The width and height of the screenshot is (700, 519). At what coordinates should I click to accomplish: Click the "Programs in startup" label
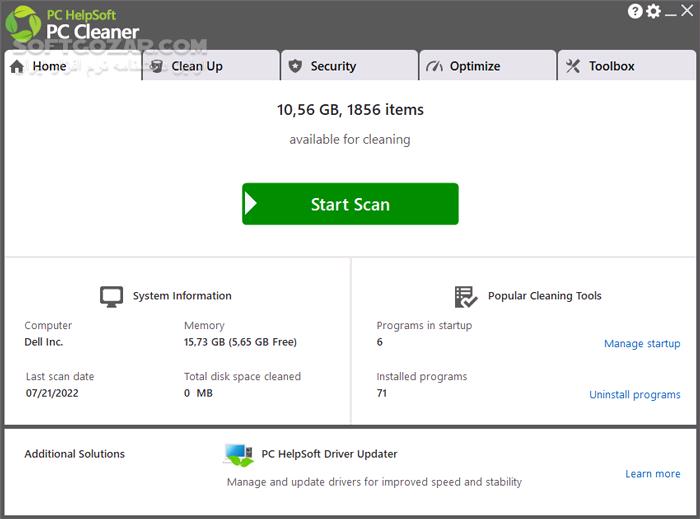click(424, 325)
